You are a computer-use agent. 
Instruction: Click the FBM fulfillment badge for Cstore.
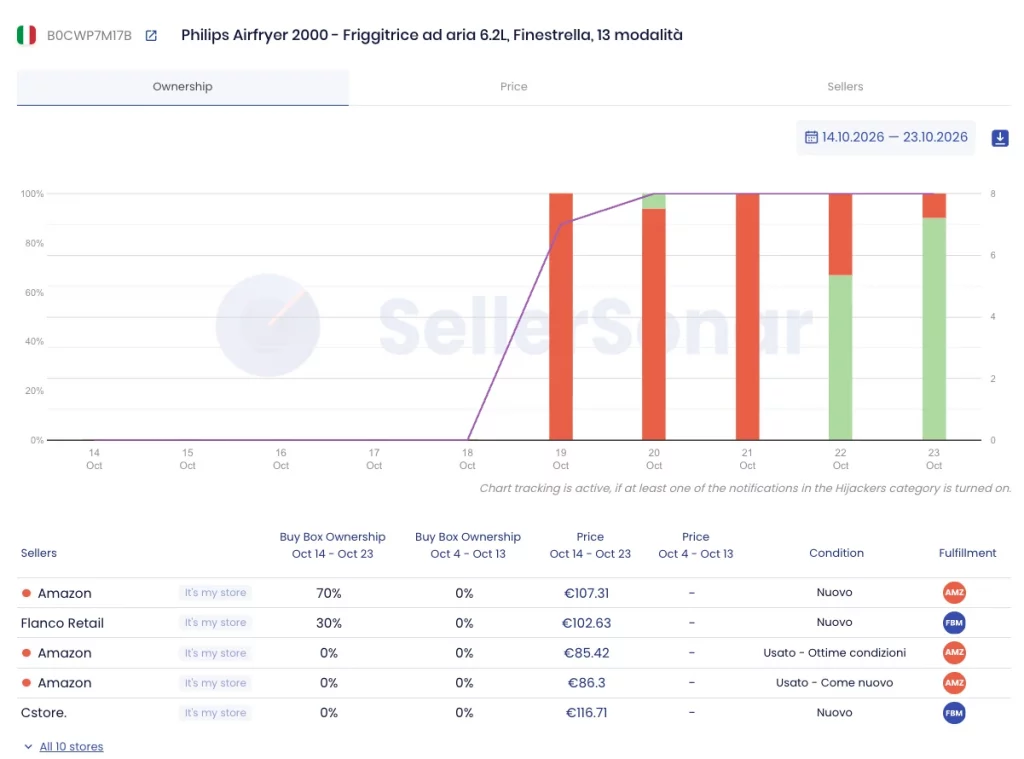click(x=954, y=713)
